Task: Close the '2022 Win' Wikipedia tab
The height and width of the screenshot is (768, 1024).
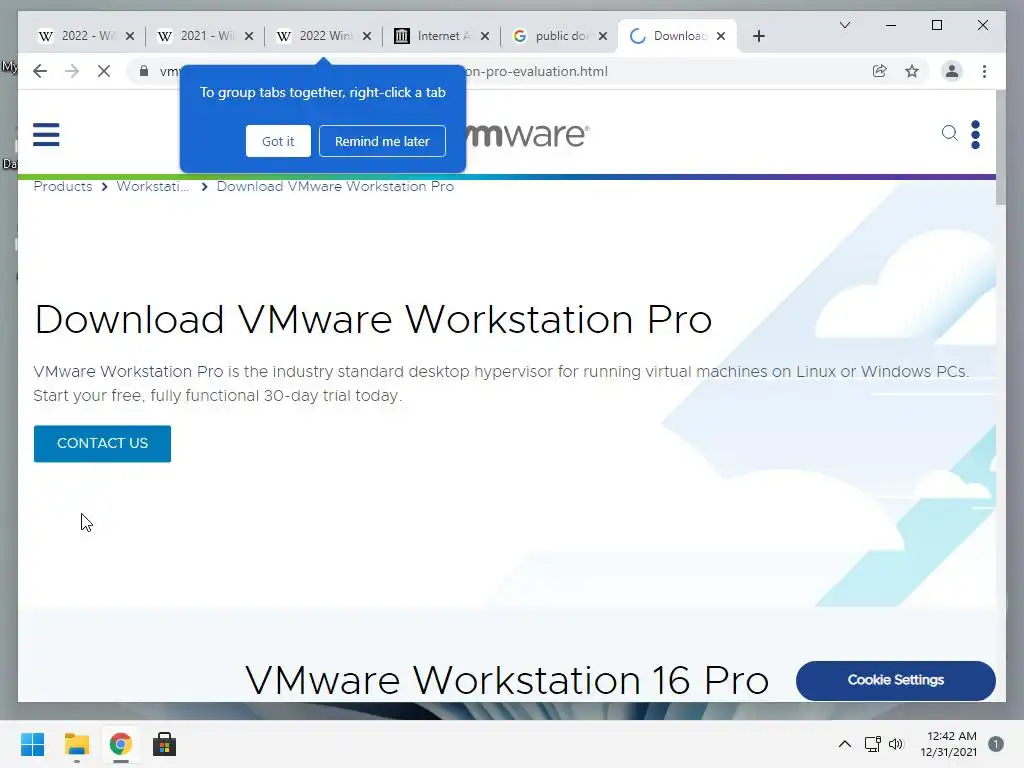Action: pos(367,36)
